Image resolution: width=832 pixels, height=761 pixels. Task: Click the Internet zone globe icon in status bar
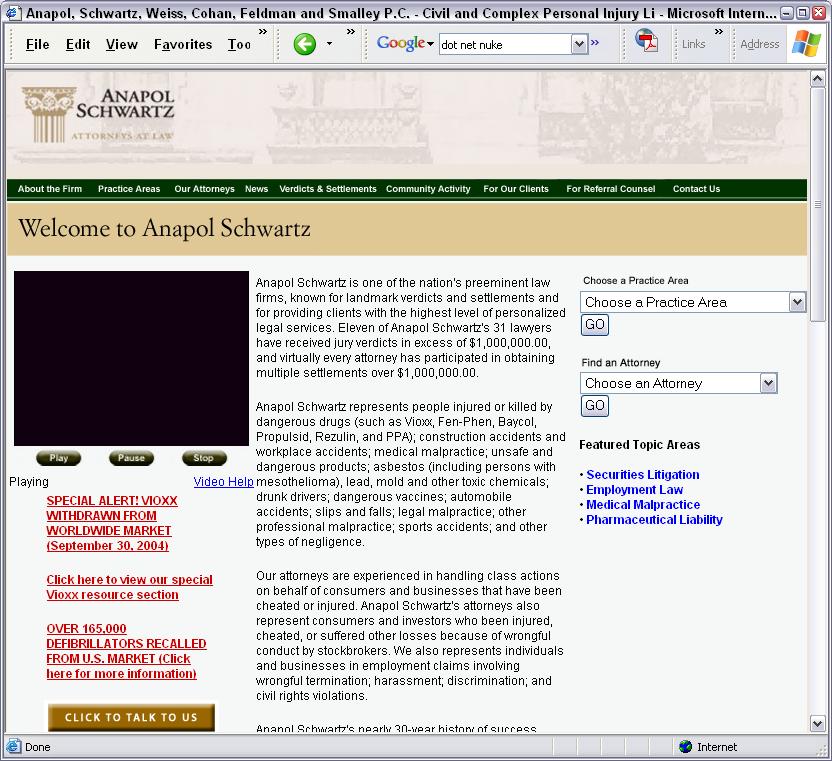click(686, 747)
